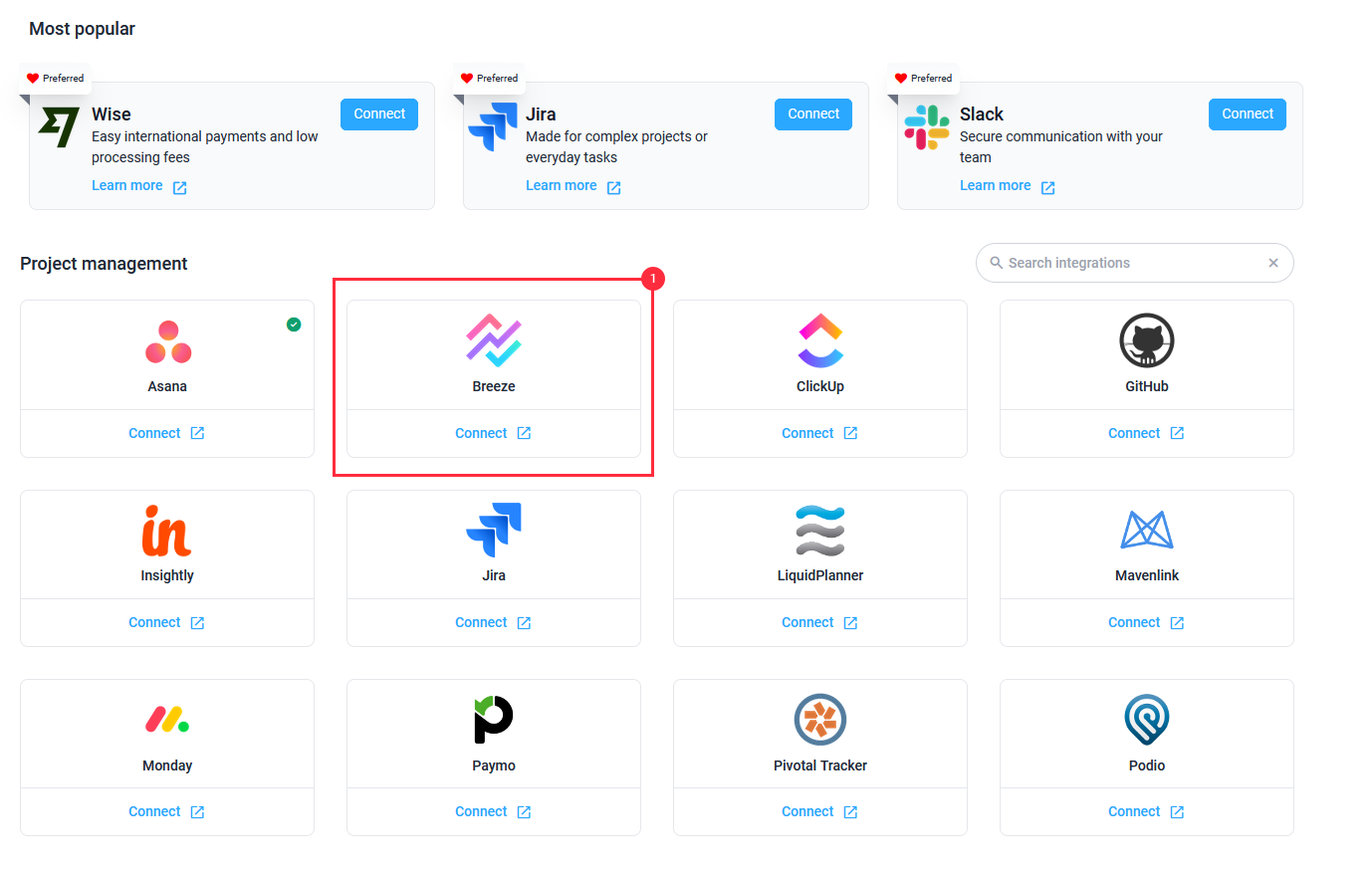Image resolution: width=1372 pixels, height=872 pixels.
Task: Click the Slack logo icon
Action: click(x=927, y=127)
